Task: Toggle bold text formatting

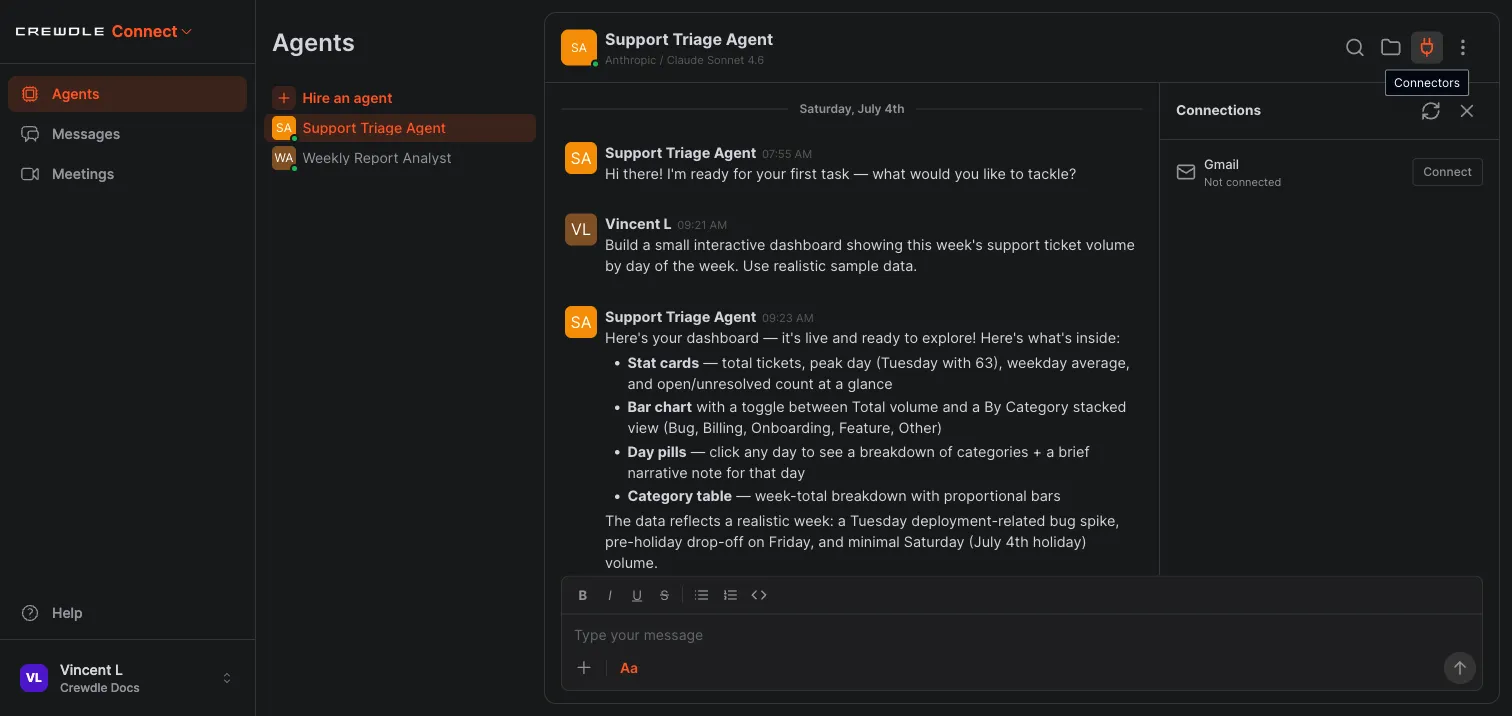Action: (x=583, y=595)
